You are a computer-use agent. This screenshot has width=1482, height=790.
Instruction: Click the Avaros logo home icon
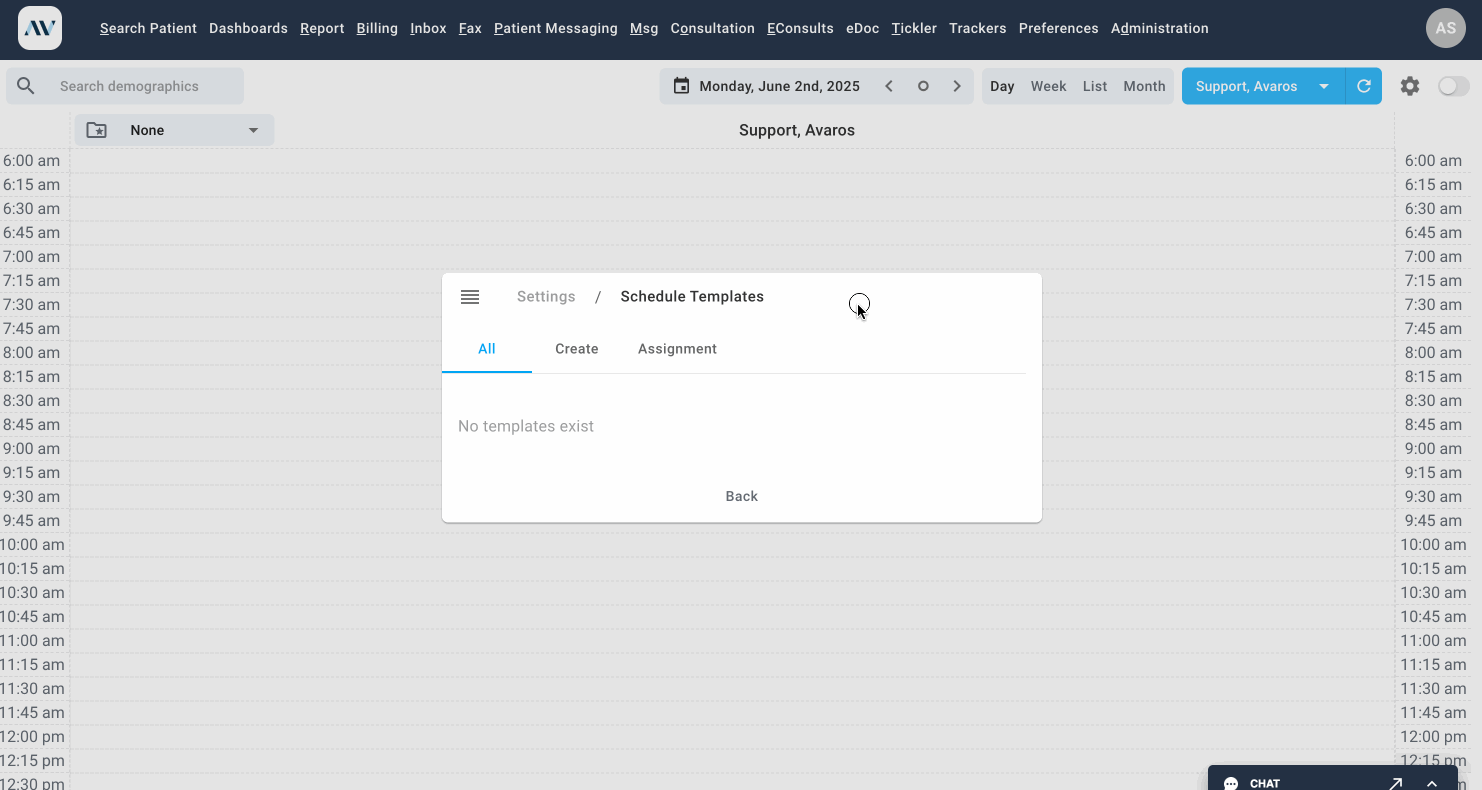click(40, 28)
